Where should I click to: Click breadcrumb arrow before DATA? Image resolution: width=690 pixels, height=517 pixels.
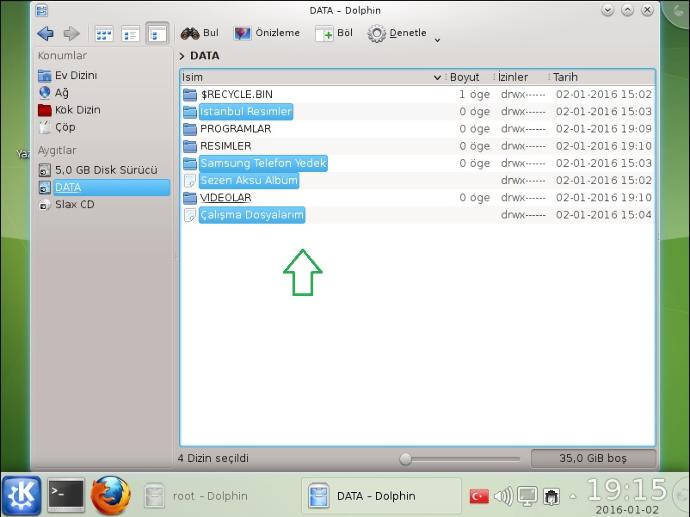[x=182, y=56]
